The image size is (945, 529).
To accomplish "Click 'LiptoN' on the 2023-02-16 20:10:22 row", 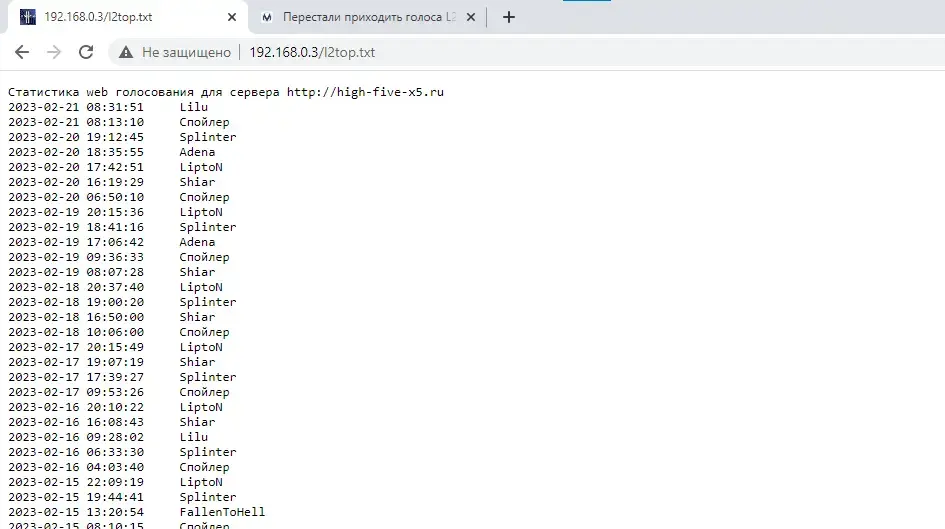I will click(x=201, y=407).
